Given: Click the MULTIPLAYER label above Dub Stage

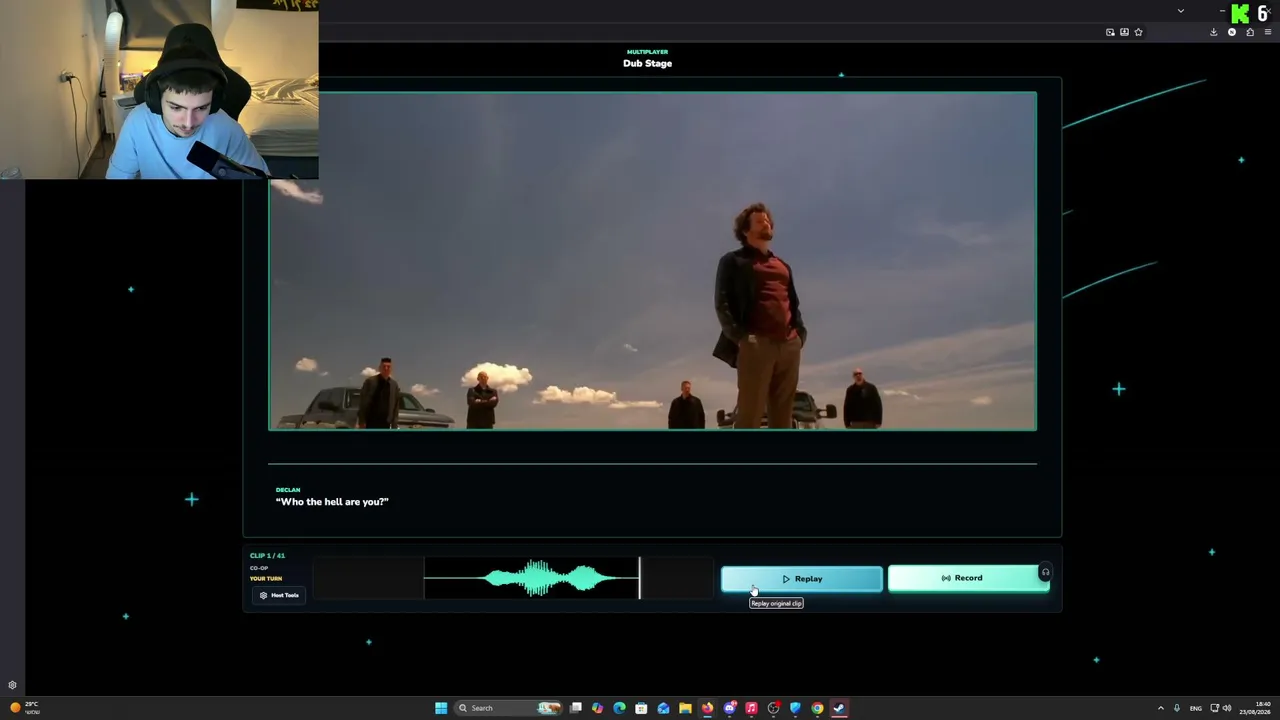Looking at the screenshot, I should (x=647, y=52).
